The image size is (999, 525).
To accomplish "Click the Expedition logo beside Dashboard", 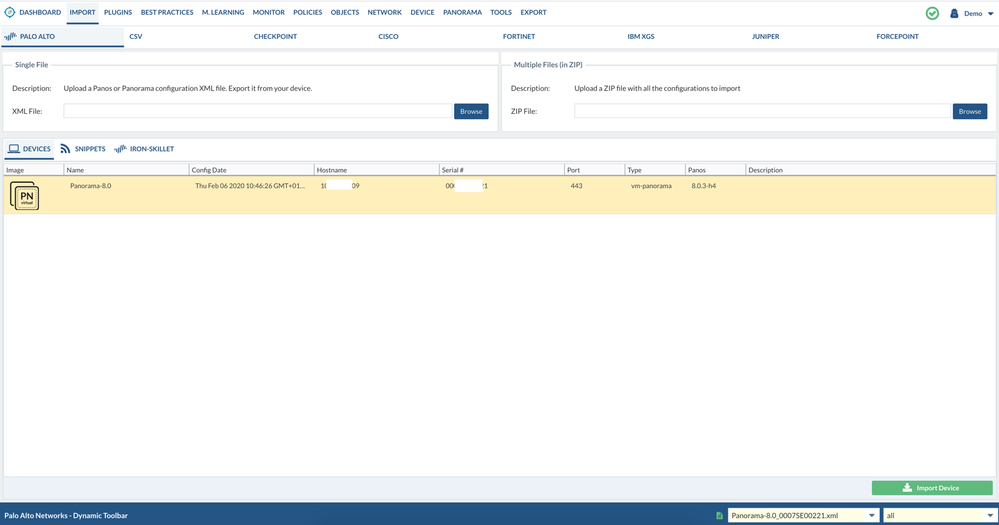I will tap(10, 12).
